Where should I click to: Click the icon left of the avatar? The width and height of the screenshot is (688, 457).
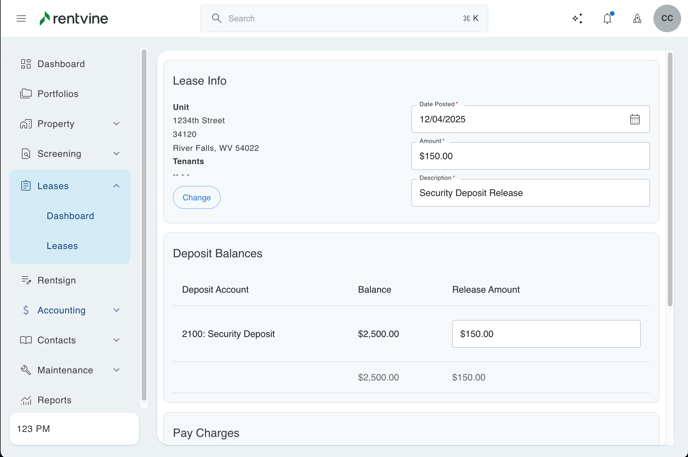637,18
